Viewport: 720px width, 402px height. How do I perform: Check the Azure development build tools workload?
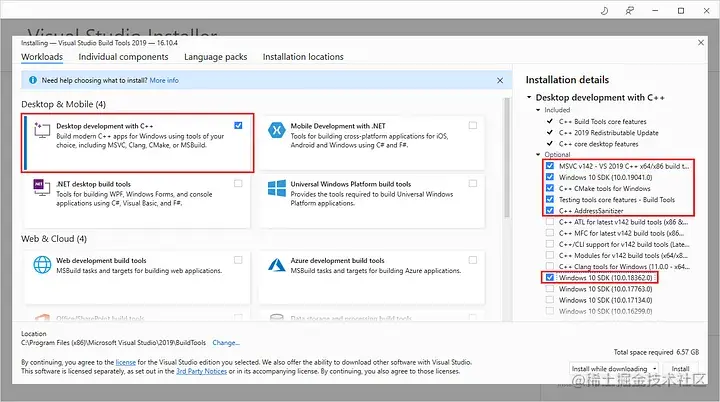pyautogui.click(x=472, y=260)
